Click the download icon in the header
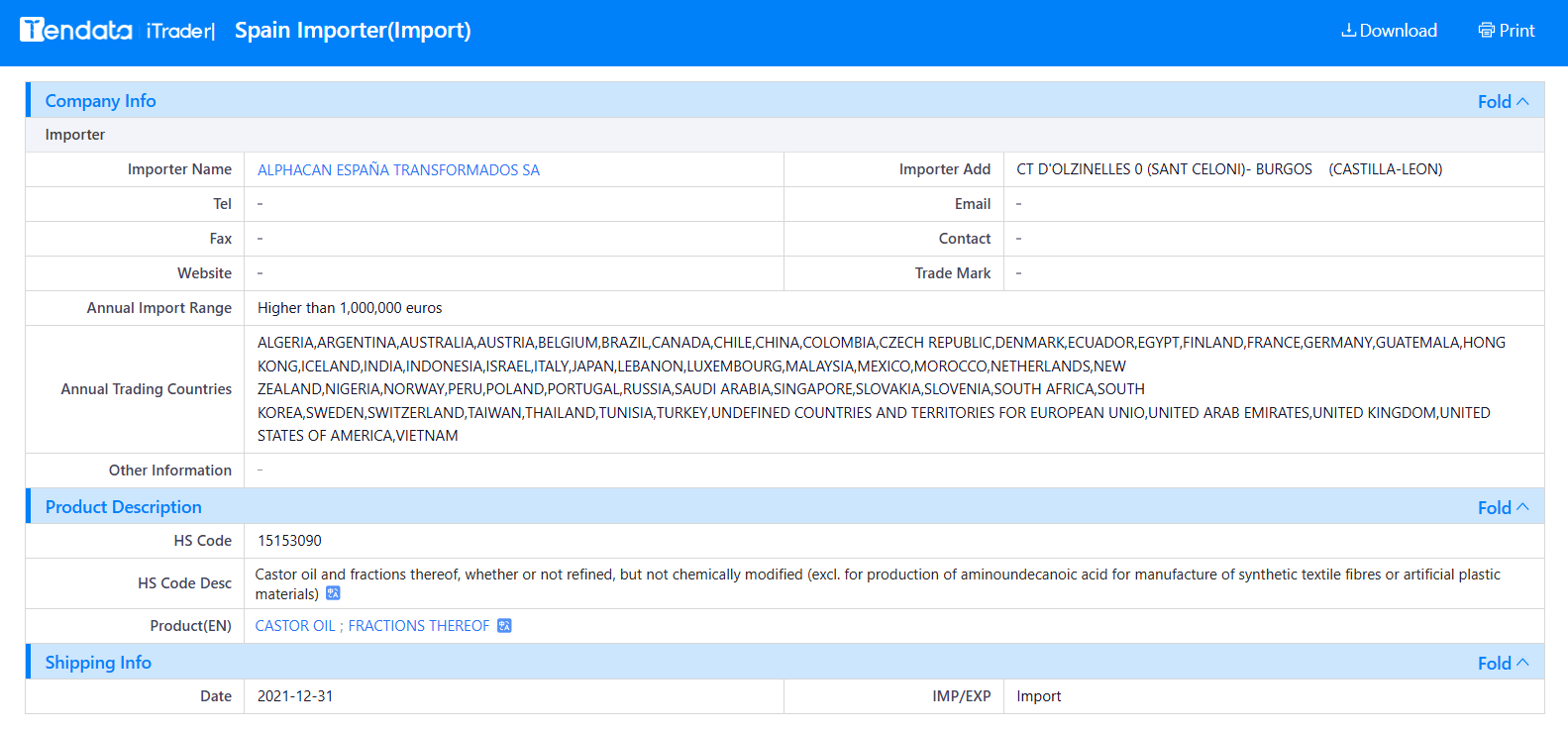 (x=1348, y=31)
